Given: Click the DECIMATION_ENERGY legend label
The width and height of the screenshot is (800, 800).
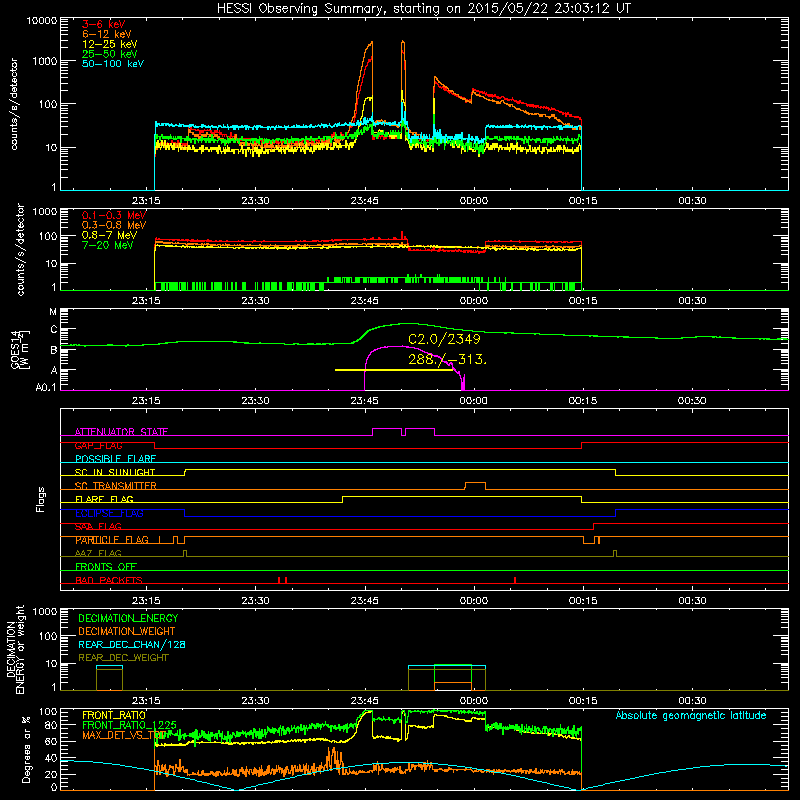Looking at the screenshot, I should click(x=128, y=618).
